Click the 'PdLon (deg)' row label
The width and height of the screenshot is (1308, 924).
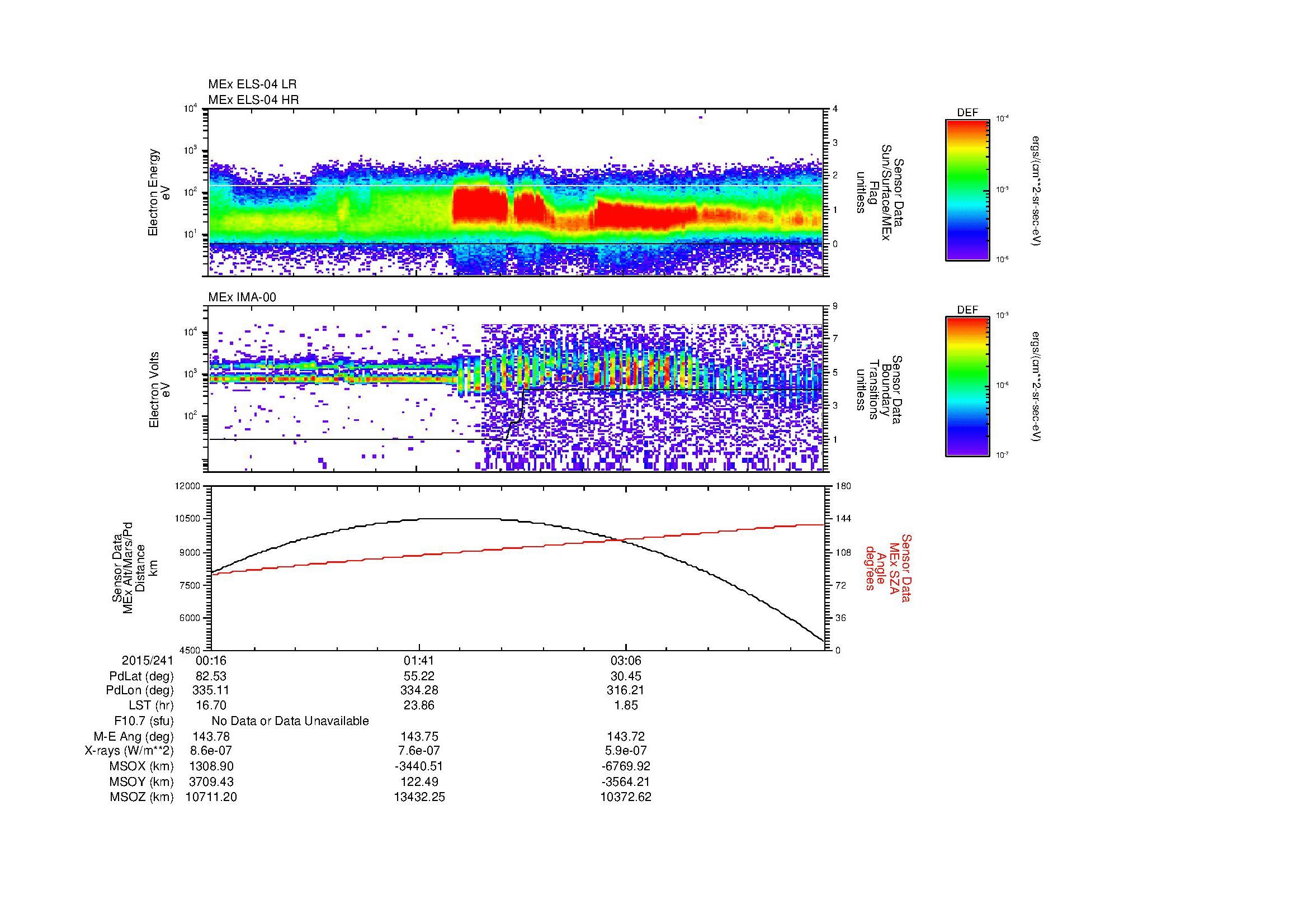pyautogui.click(x=140, y=690)
